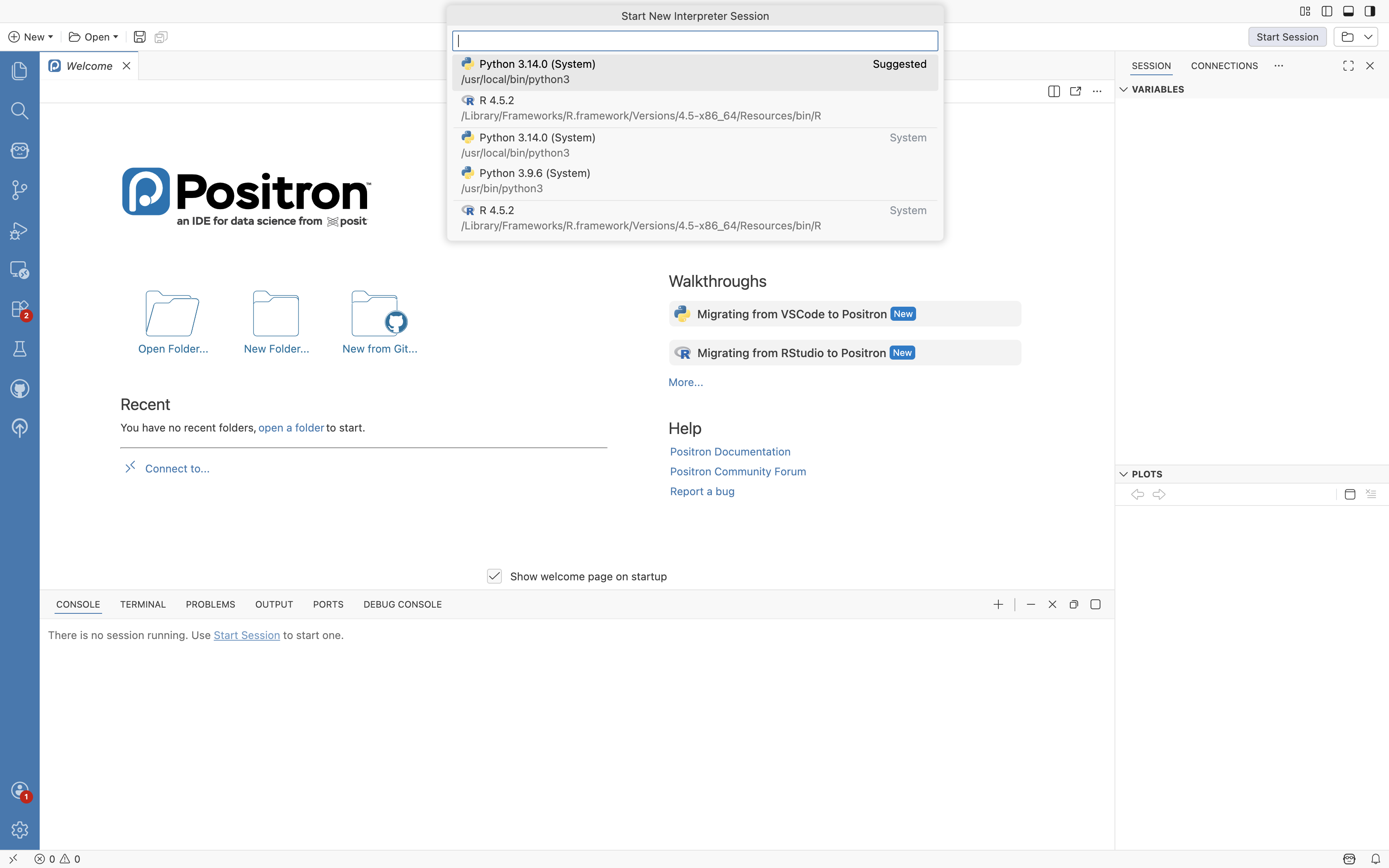Click the Start Session button
The height and width of the screenshot is (868, 1389).
pyautogui.click(x=1287, y=37)
